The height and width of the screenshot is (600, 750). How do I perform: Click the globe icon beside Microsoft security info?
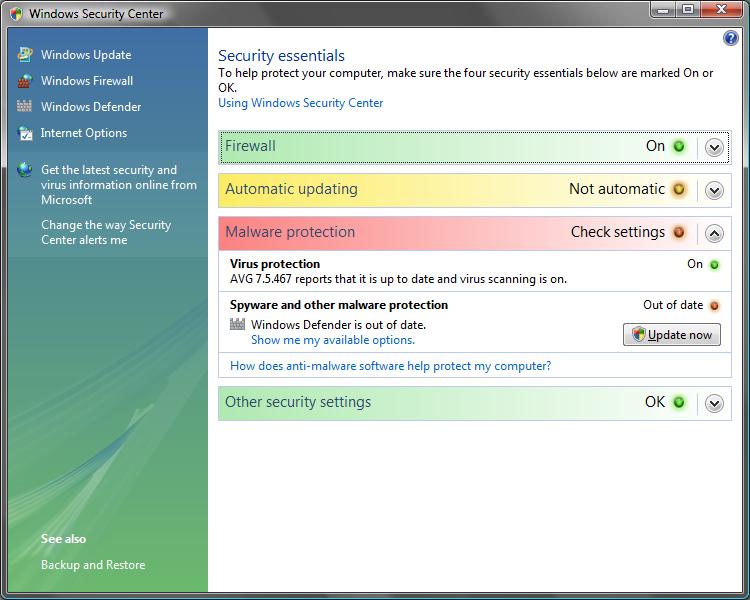click(24, 170)
